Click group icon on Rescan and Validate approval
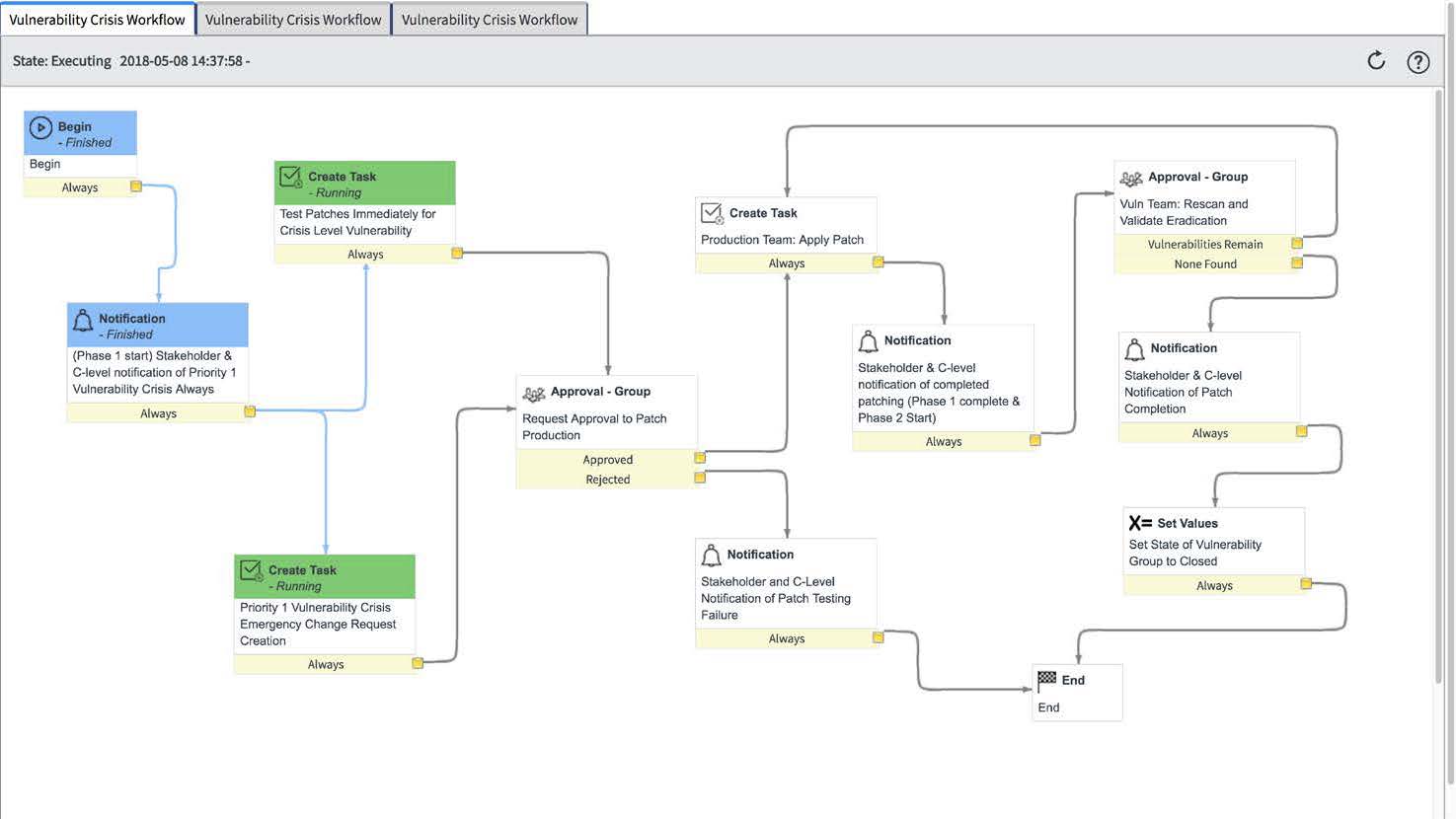The height and width of the screenshot is (819, 1456). tap(1131, 179)
